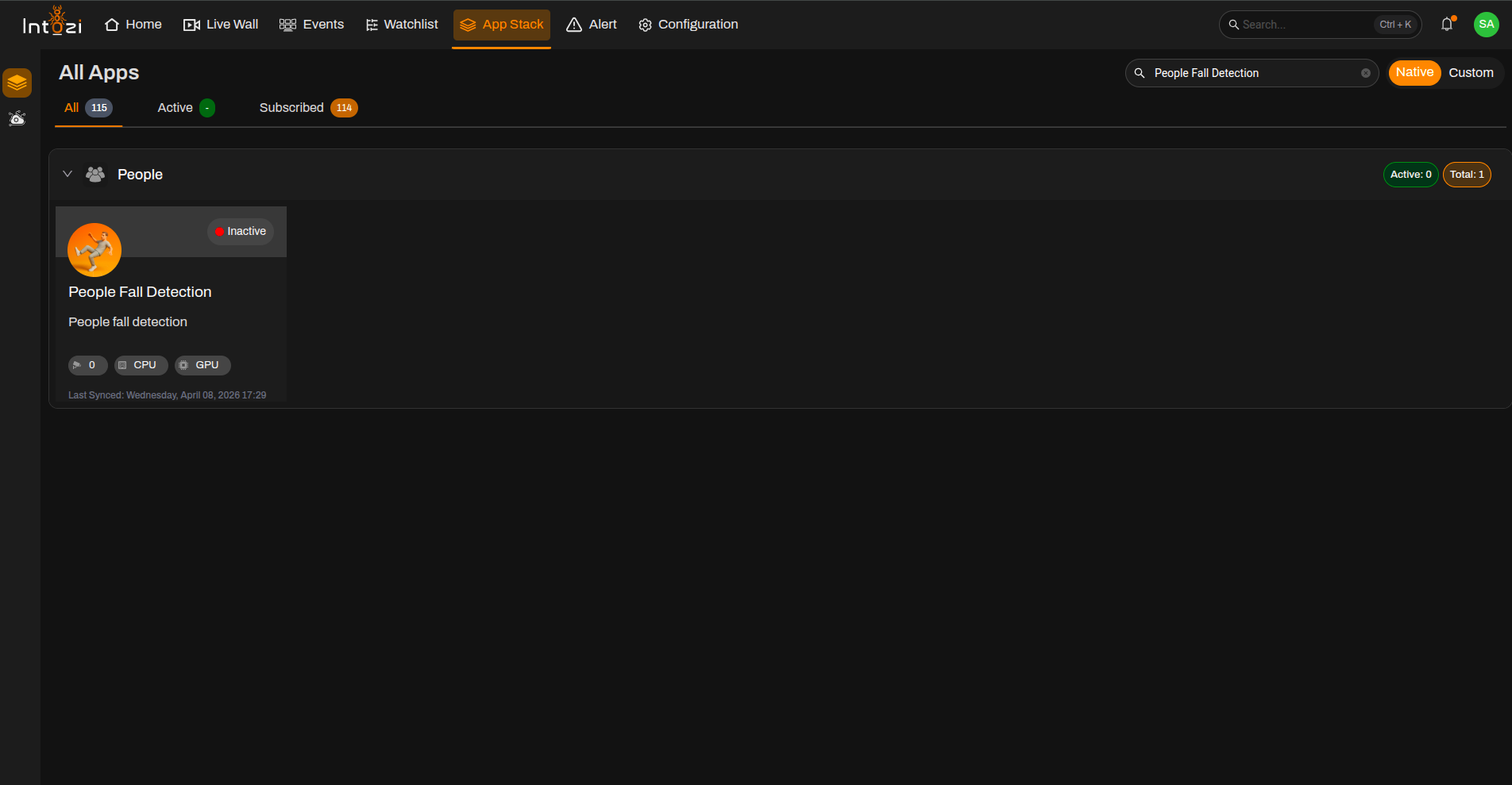This screenshot has width=1512, height=785.
Task: Click the Ctrl+K shortcut badge
Action: [1395, 25]
